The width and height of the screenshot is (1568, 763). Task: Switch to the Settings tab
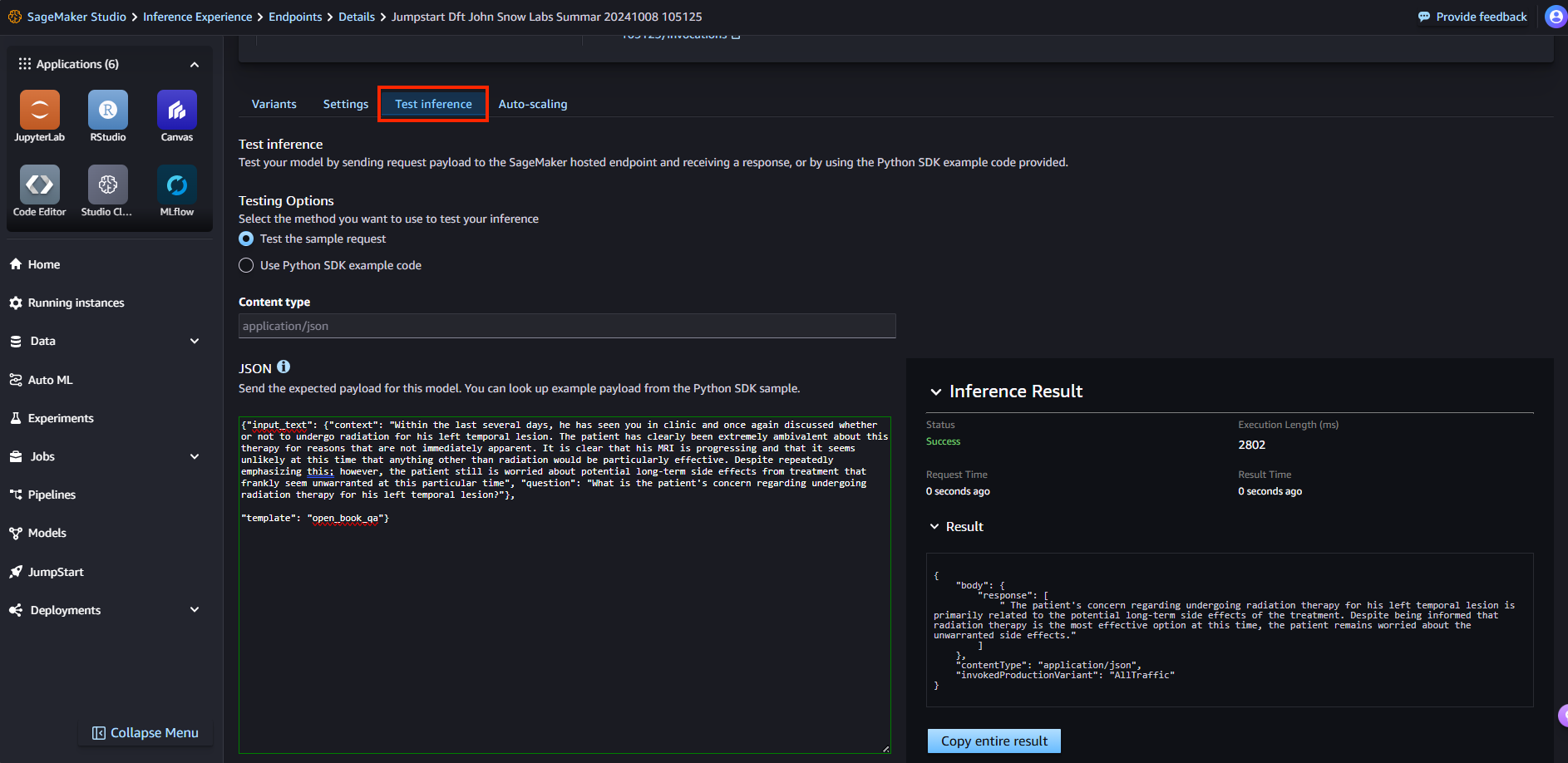coord(346,104)
